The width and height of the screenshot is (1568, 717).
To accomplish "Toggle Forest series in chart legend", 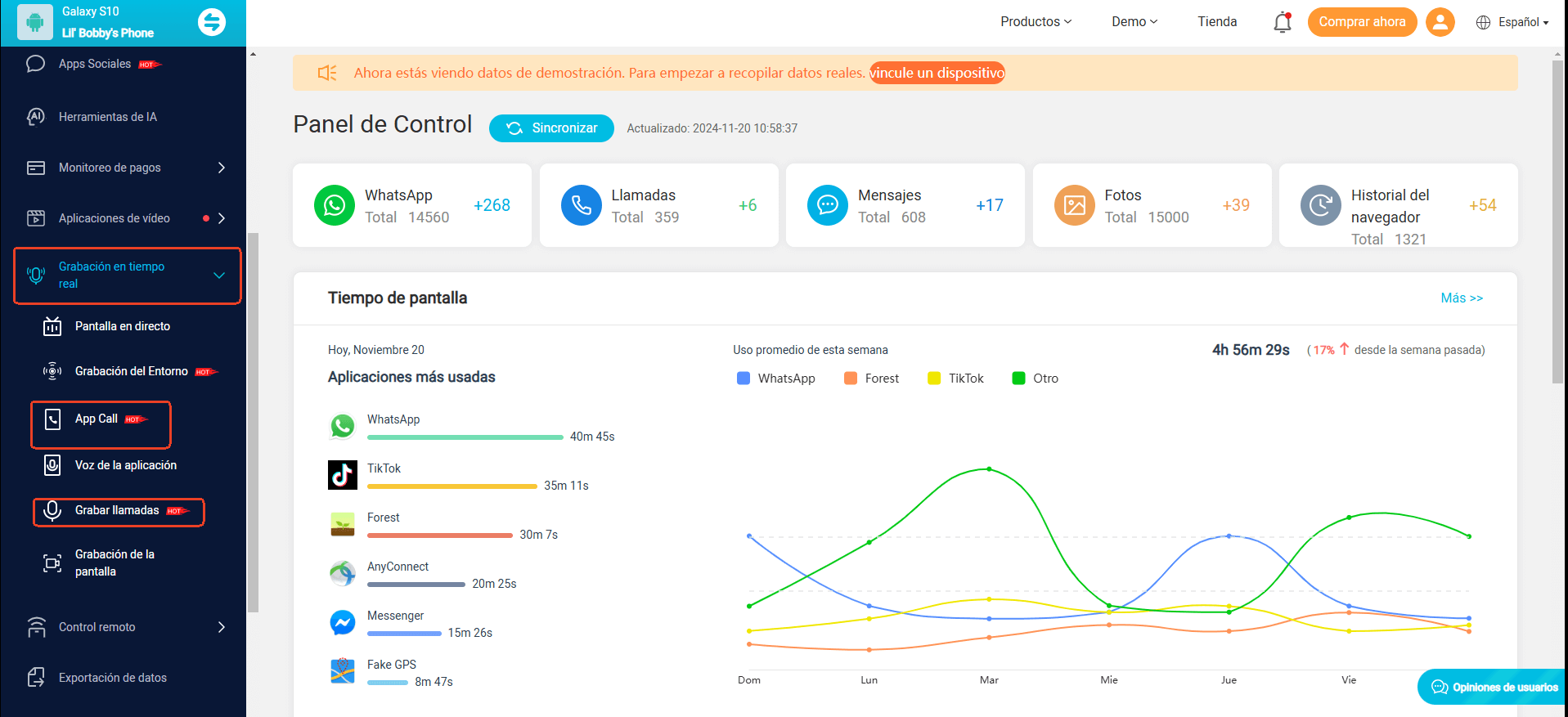I will (x=871, y=379).
